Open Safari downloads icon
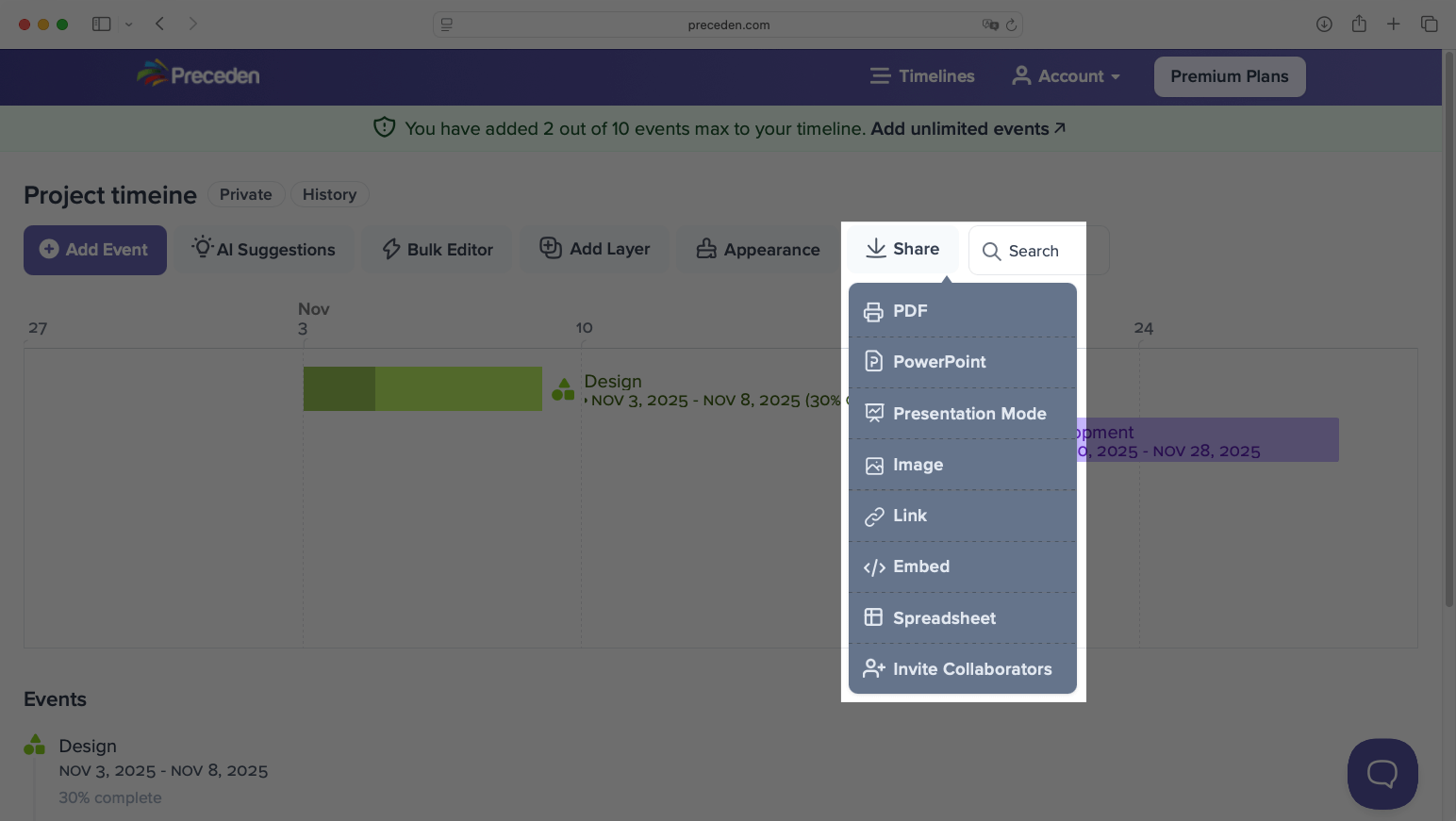The height and width of the screenshot is (821, 1456). pyautogui.click(x=1324, y=25)
